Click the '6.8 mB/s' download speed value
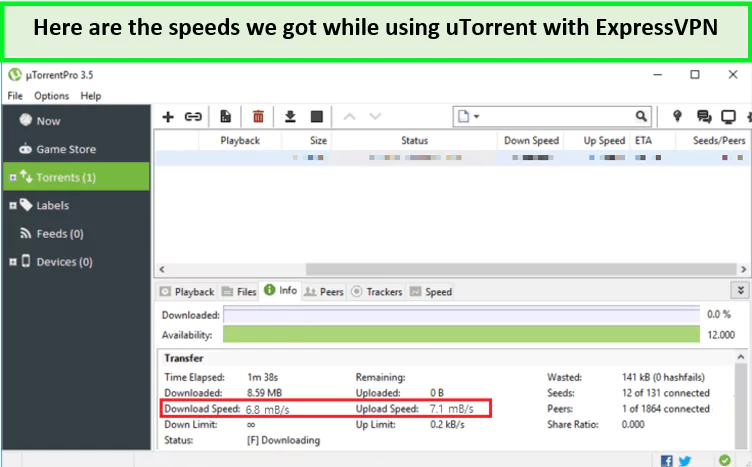Image resolution: width=752 pixels, height=467 pixels. pos(268,409)
